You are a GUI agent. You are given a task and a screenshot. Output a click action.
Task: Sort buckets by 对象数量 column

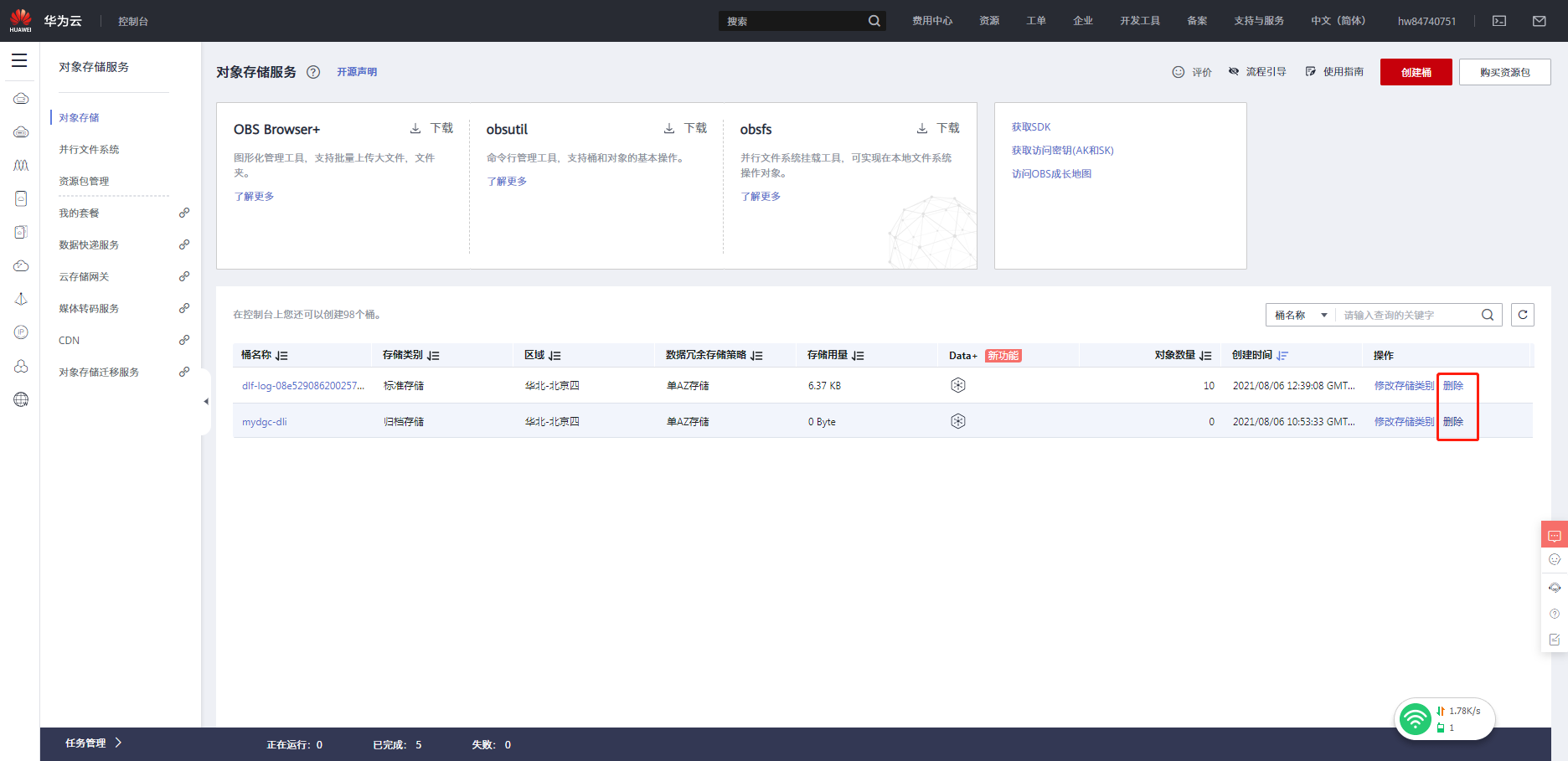(x=1205, y=356)
